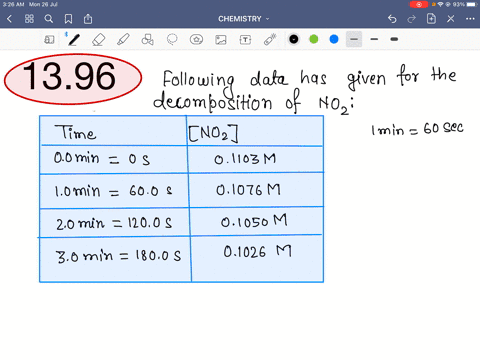The image size is (480, 360).
Task: Tap the red screen recording indicator
Action: click(x=419, y=4)
